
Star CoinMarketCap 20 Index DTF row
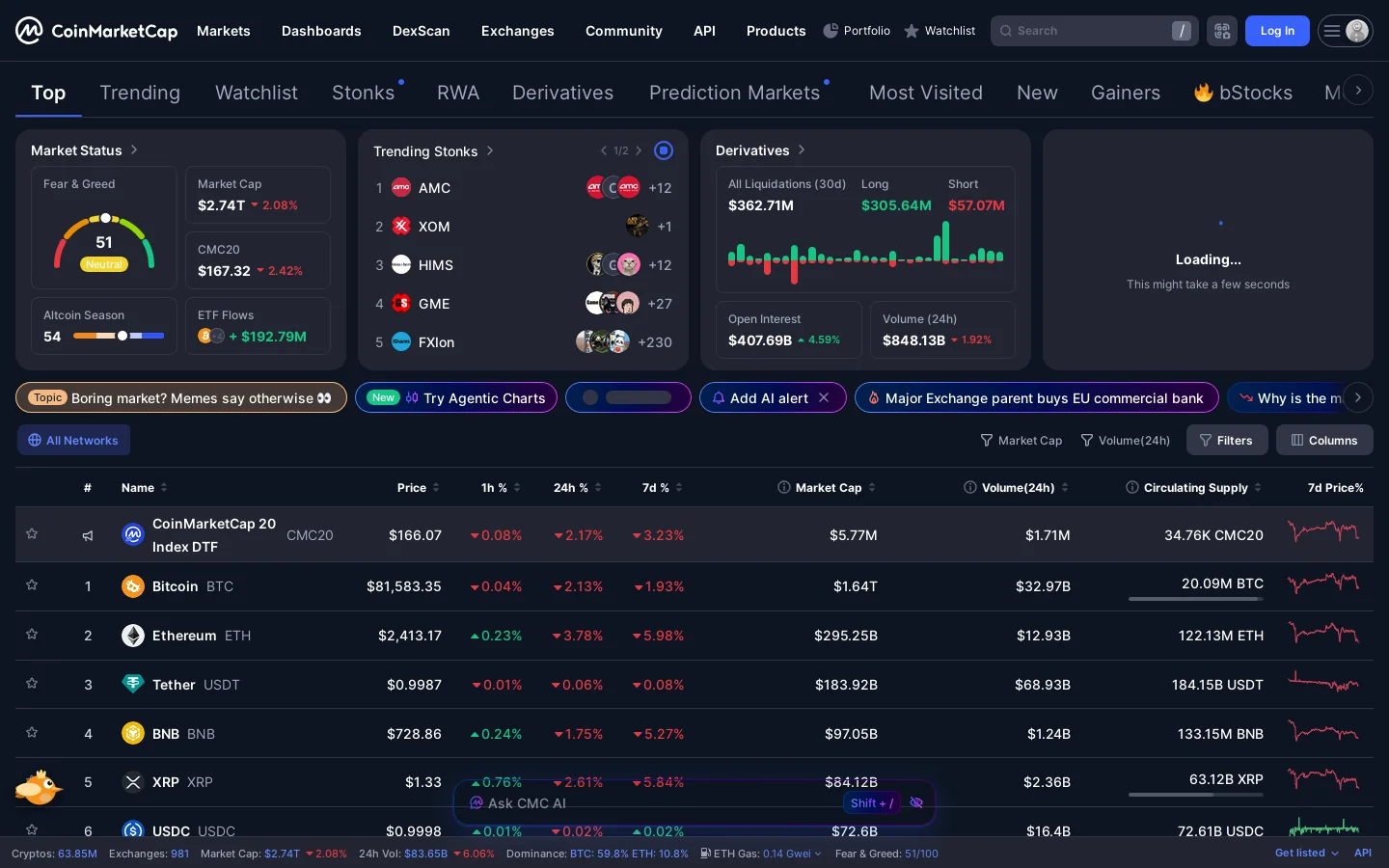click(32, 533)
